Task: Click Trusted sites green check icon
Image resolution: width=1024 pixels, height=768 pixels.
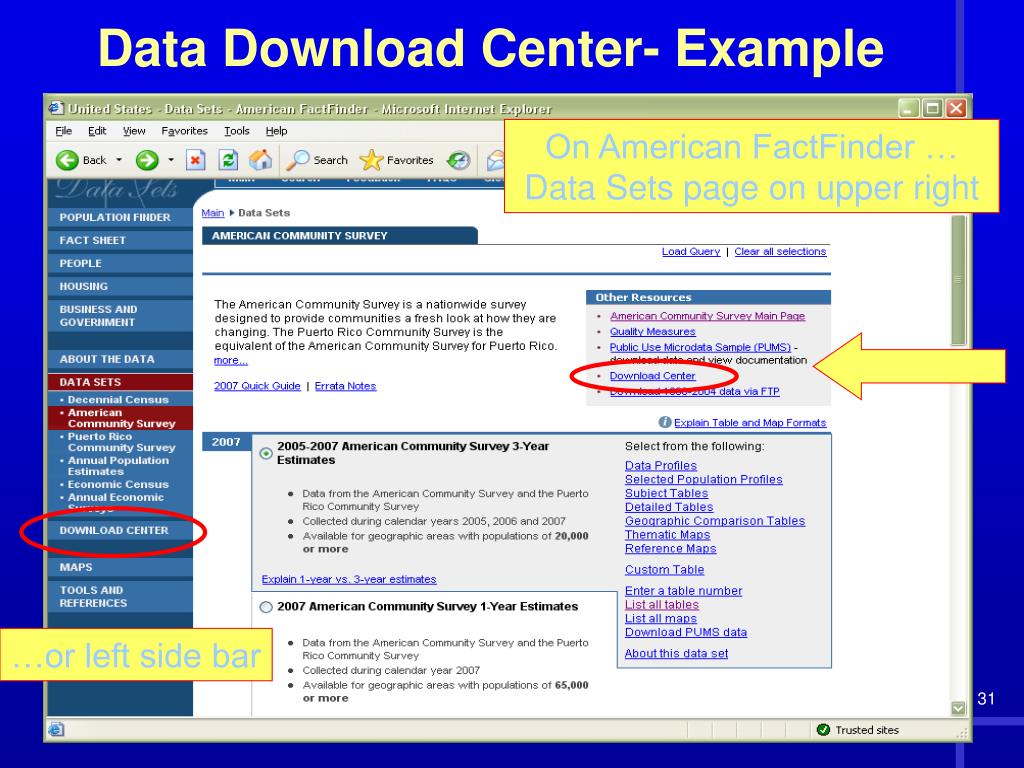Action: 823,729
